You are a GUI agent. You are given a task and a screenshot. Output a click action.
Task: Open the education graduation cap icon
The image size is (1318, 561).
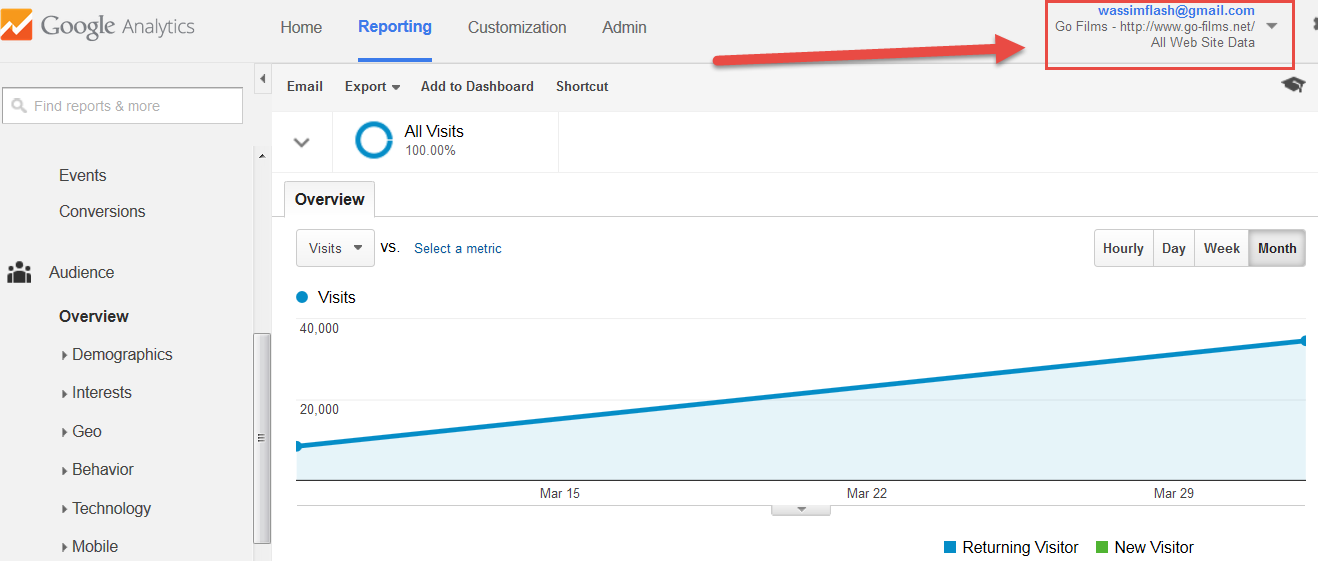(x=1293, y=85)
